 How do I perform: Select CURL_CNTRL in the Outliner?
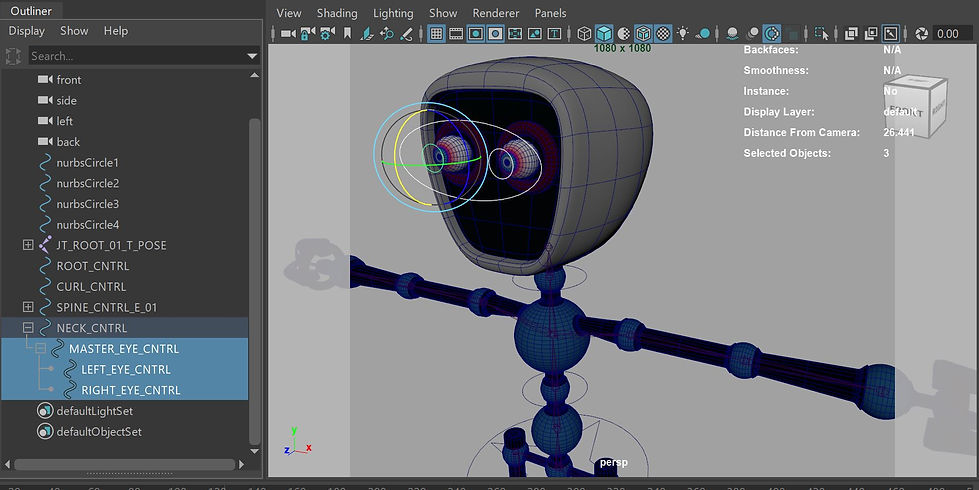[x=91, y=287]
